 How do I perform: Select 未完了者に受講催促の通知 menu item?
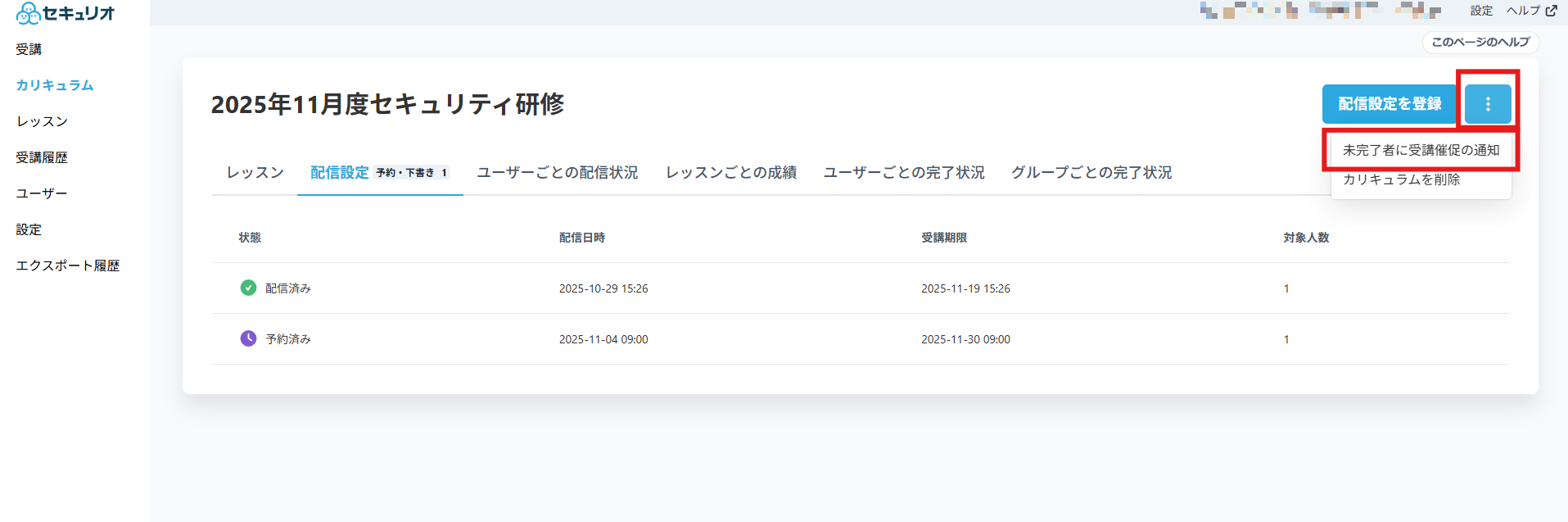(1421, 150)
